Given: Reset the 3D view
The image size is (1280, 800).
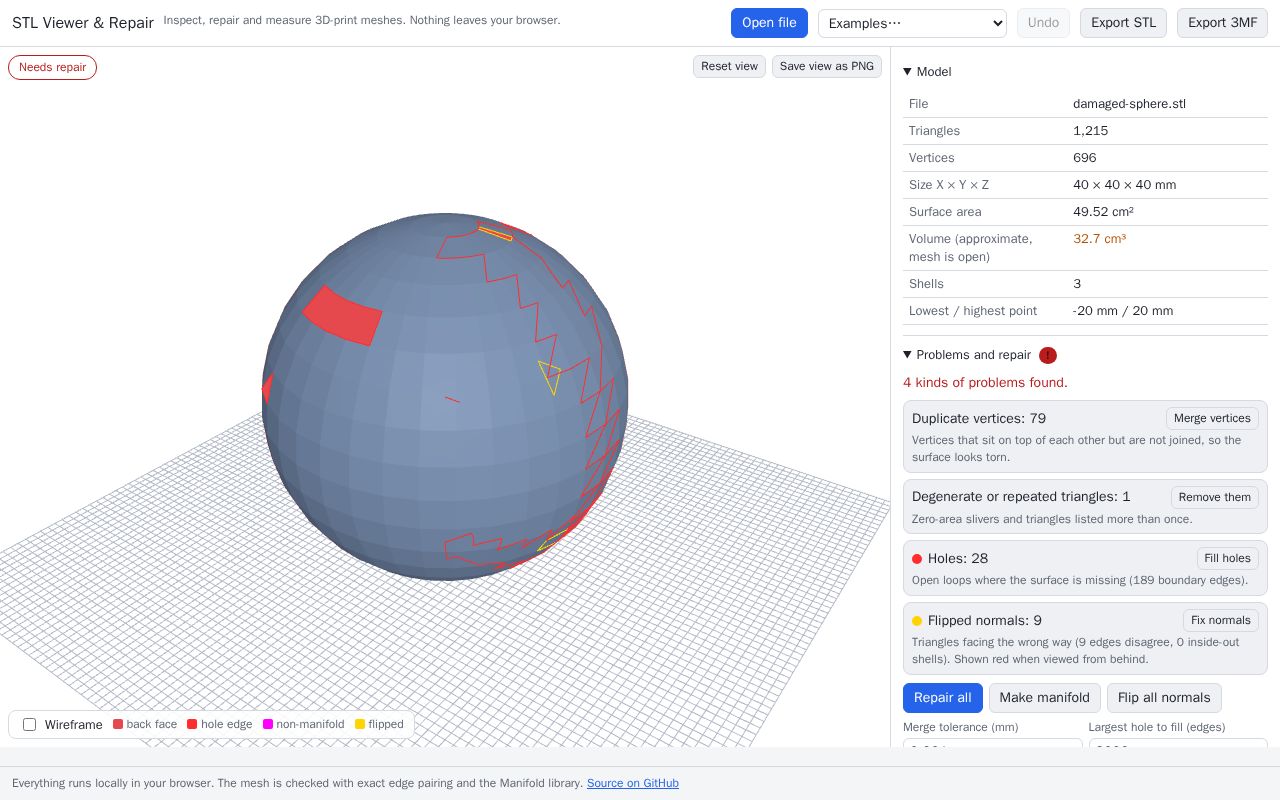Looking at the screenshot, I should point(729,66).
